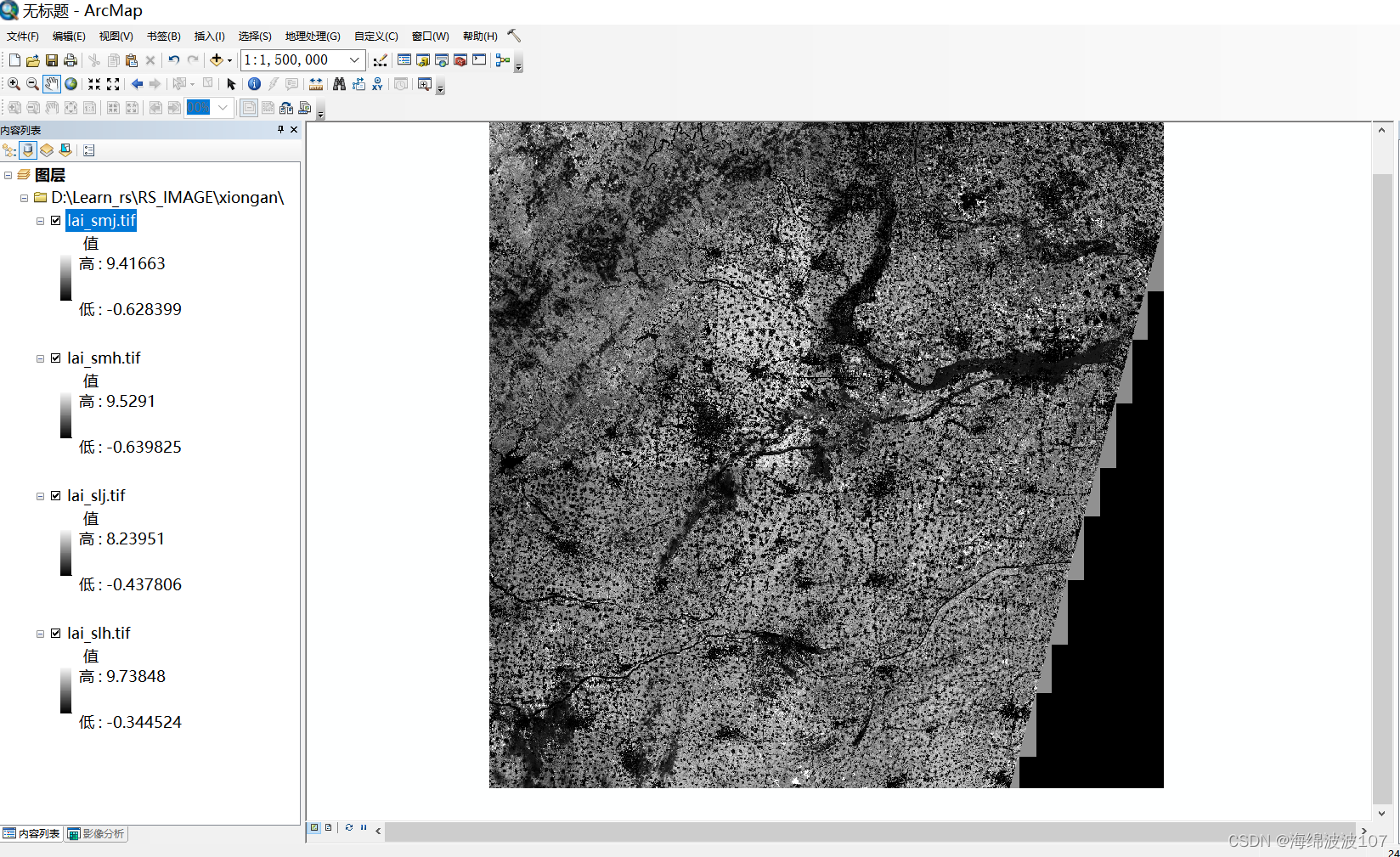Image resolution: width=1400 pixels, height=857 pixels.
Task: Select the lai_slh.tif layer name
Action: click(x=99, y=634)
